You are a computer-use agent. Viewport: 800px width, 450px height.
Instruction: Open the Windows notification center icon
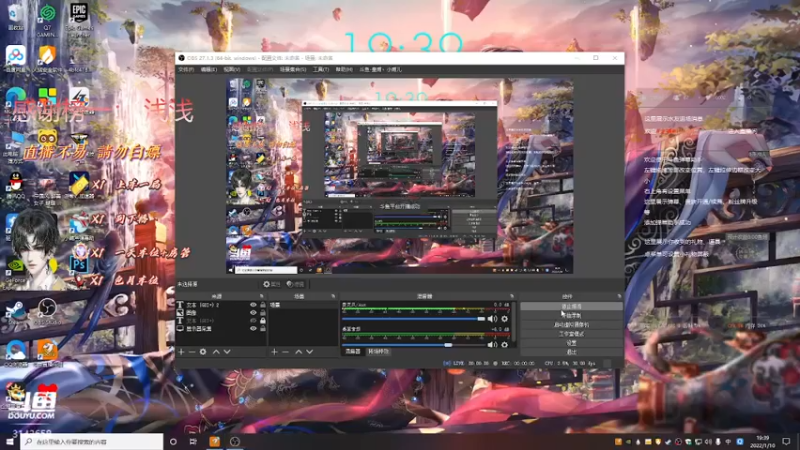[x=786, y=441]
